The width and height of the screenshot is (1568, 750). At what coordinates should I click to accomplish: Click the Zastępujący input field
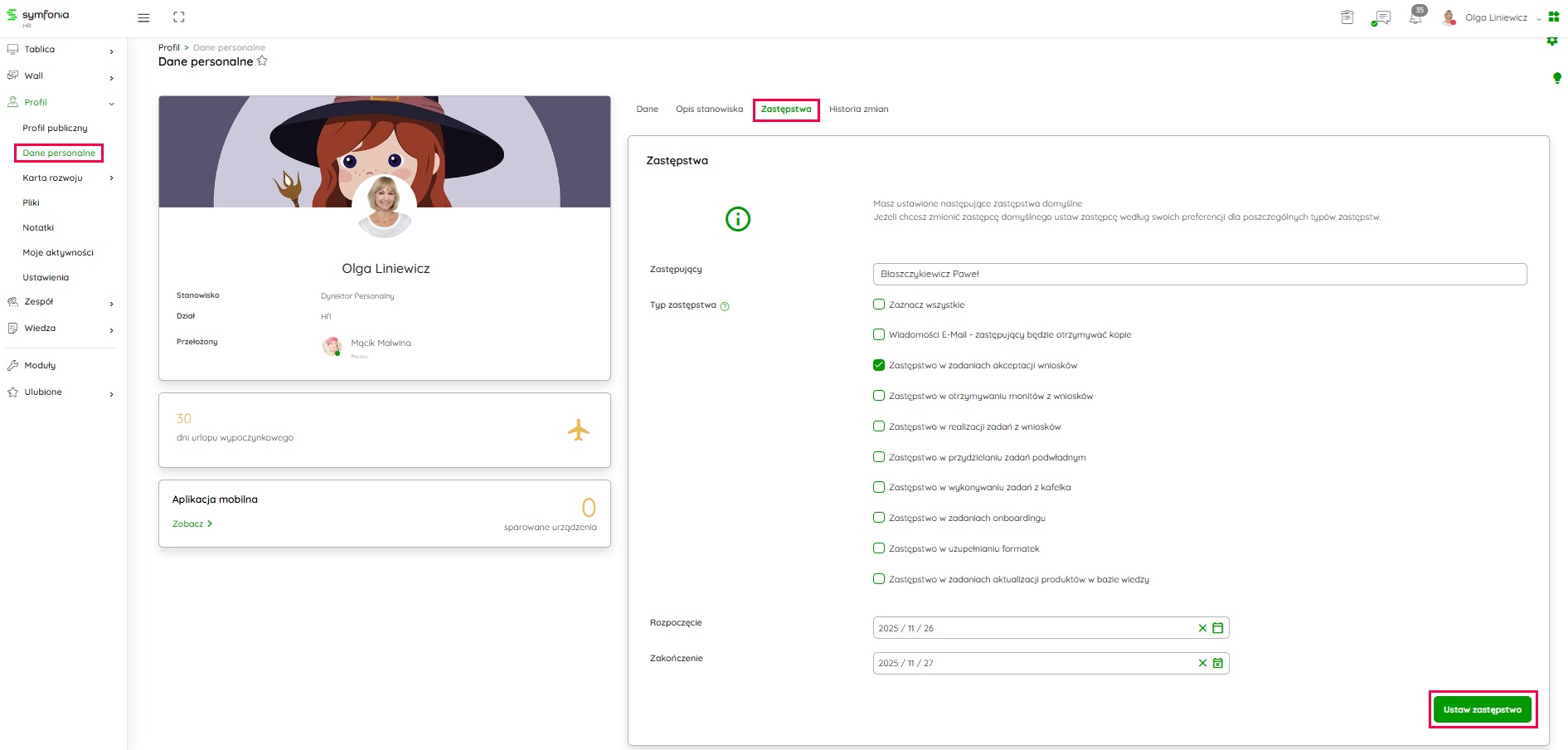click(x=1199, y=274)
